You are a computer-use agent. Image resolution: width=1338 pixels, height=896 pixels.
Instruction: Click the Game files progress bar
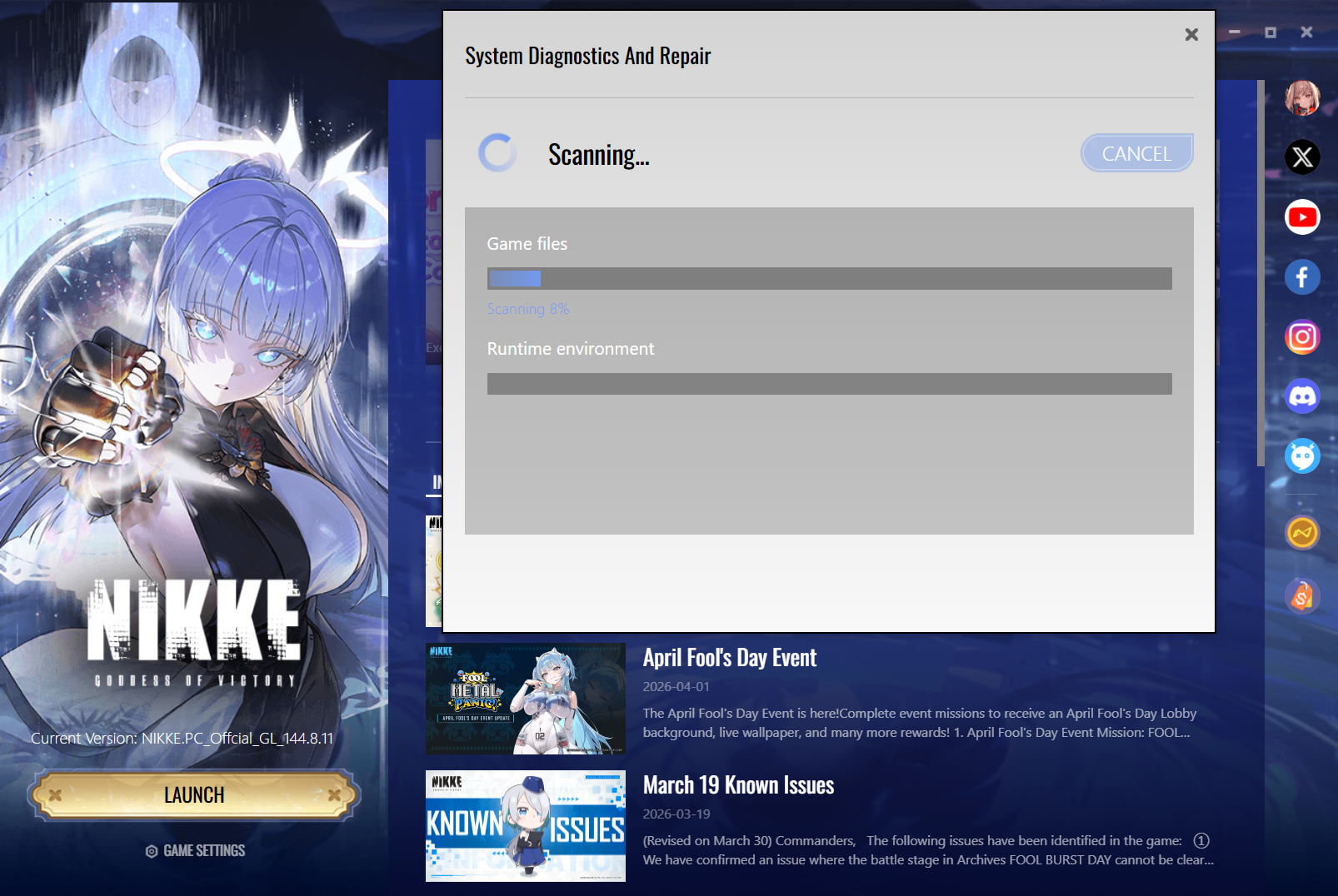[830, 278]
